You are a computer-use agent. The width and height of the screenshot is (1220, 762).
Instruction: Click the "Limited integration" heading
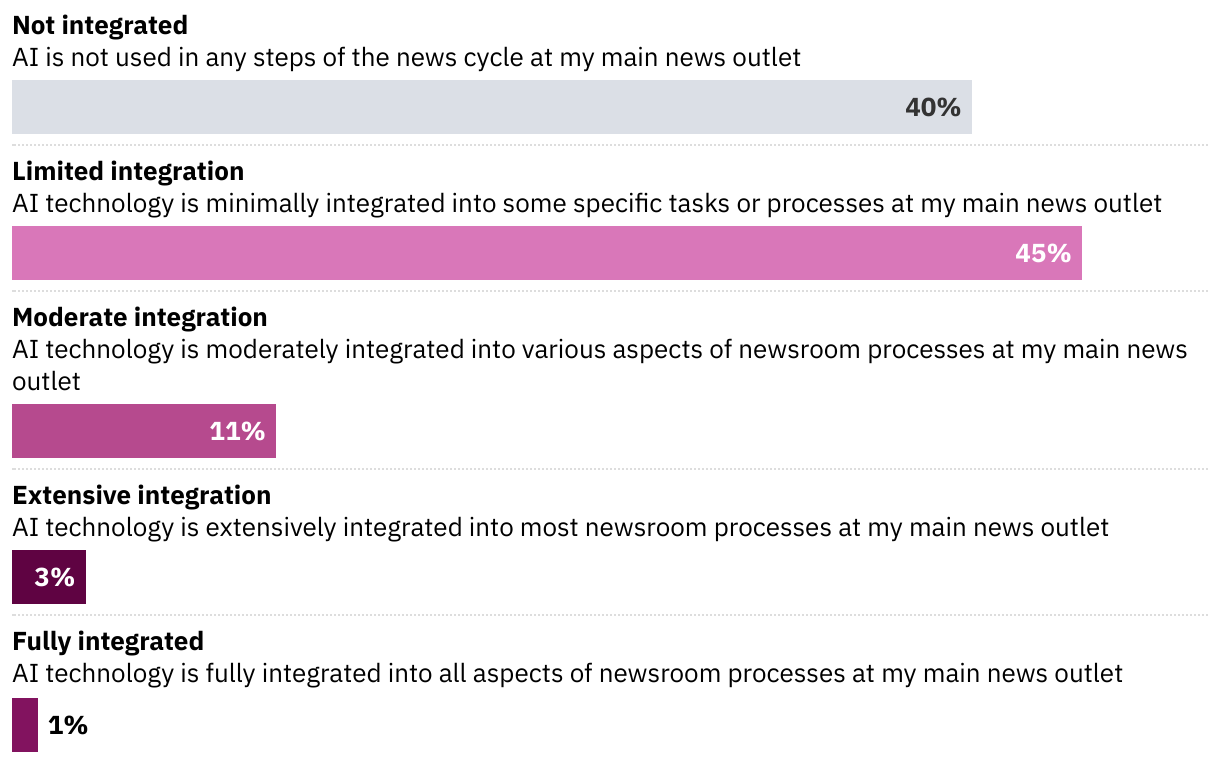pos(128,170)
